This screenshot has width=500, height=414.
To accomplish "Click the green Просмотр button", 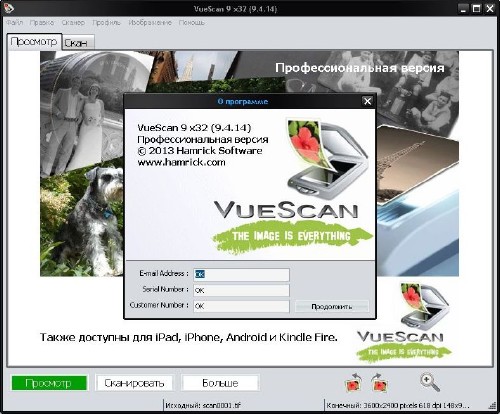I will pyautogui.click(x=49, y=383).
